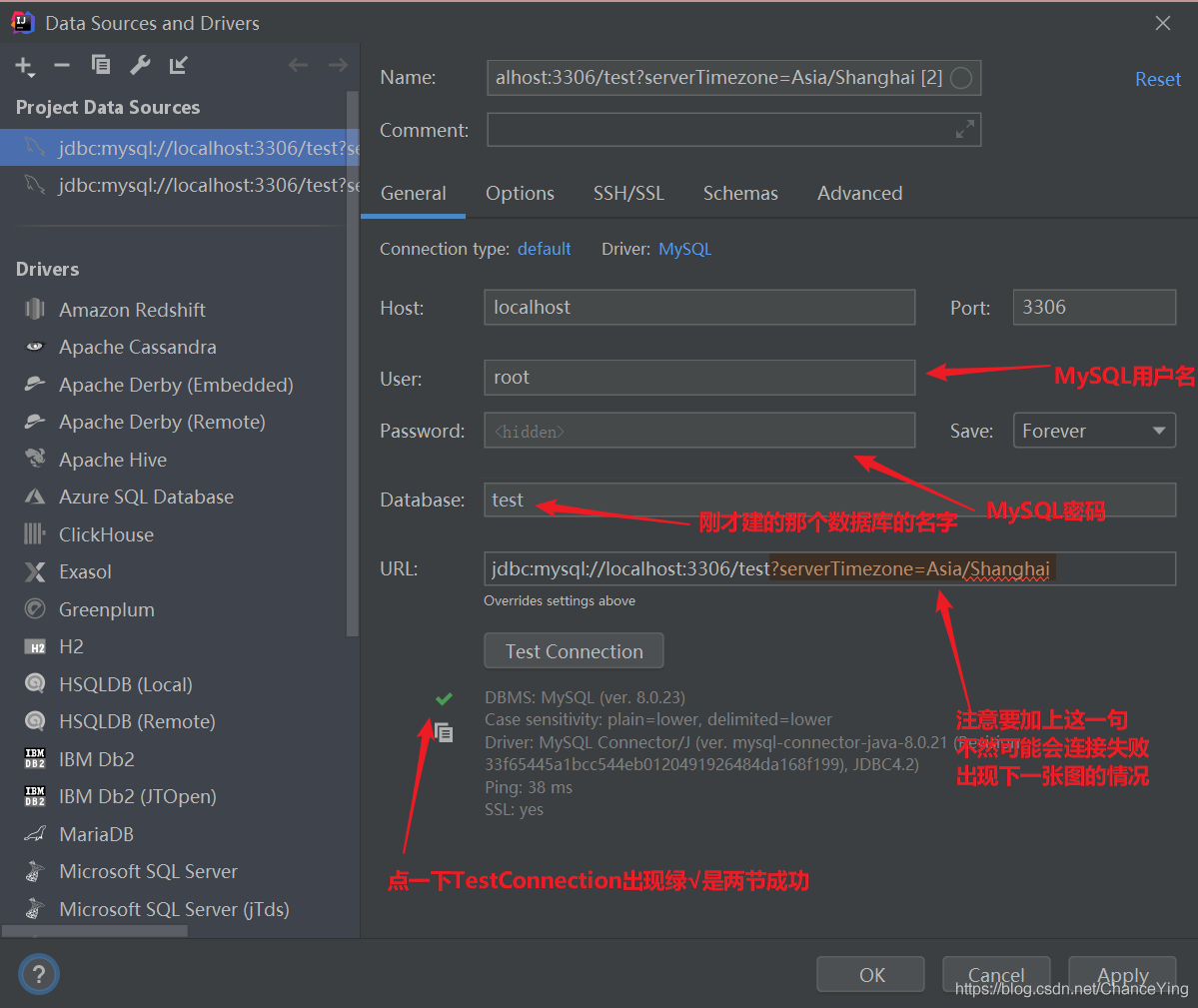Switch to the SSH/SSL tab
The image size is (1198, 1008).
pos(628,193)
